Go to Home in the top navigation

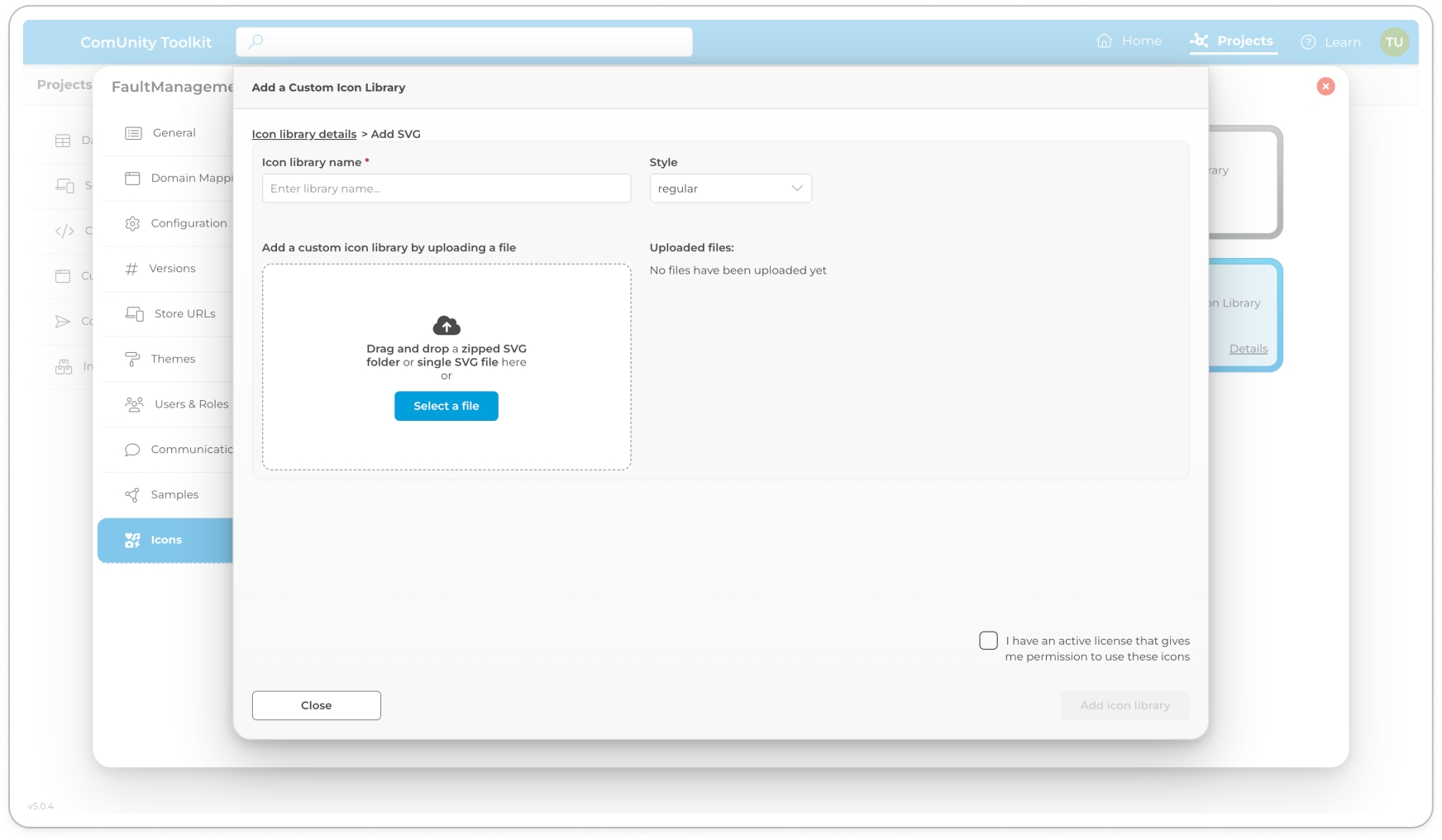pos(1129,41)
